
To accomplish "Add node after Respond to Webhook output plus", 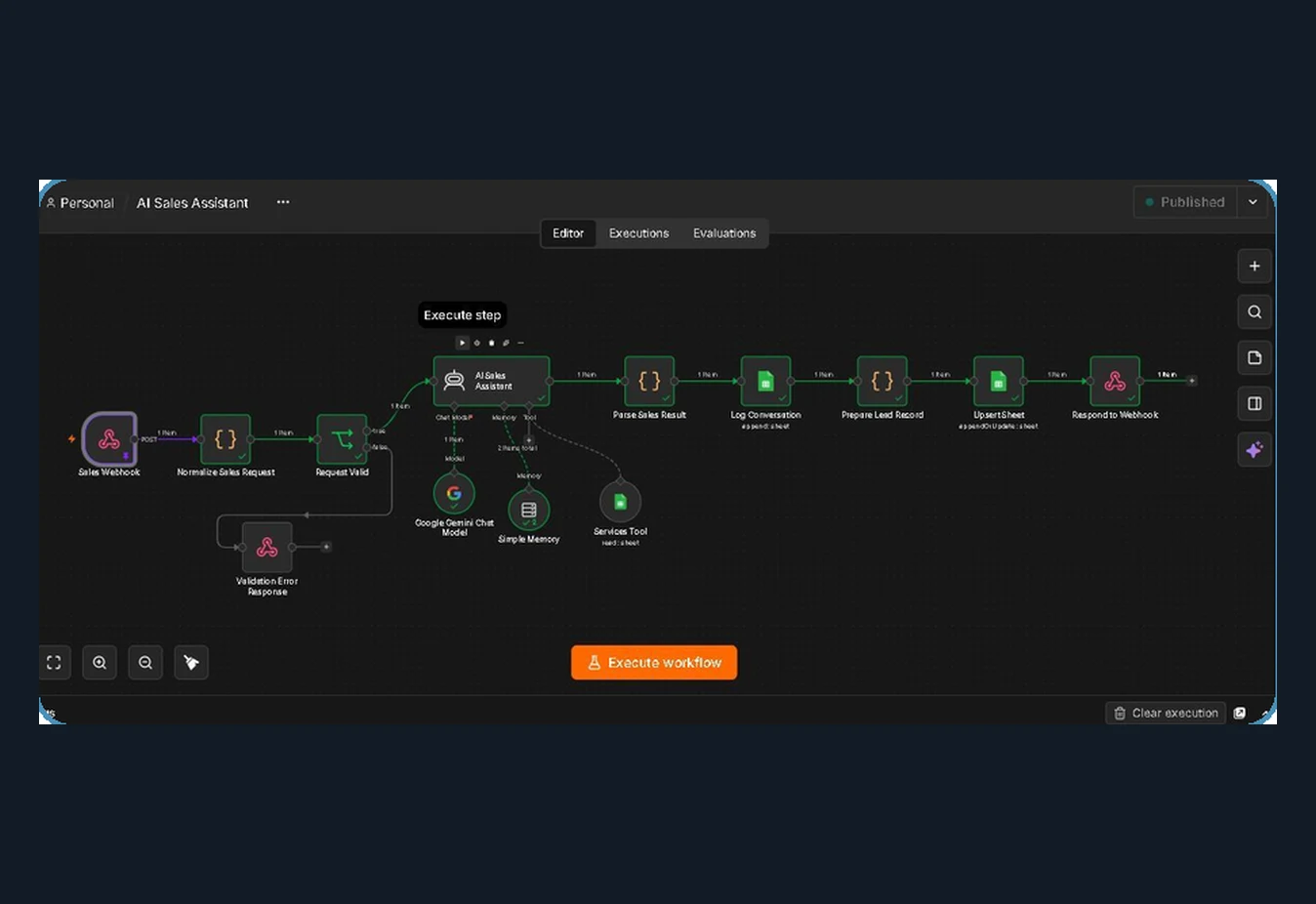I will (1192, 381).
